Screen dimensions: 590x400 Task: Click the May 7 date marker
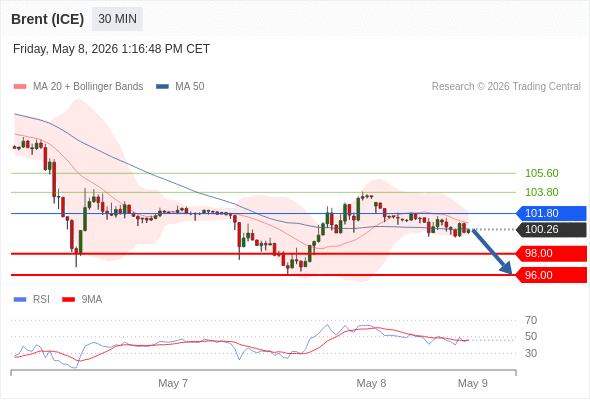point(173,383)
